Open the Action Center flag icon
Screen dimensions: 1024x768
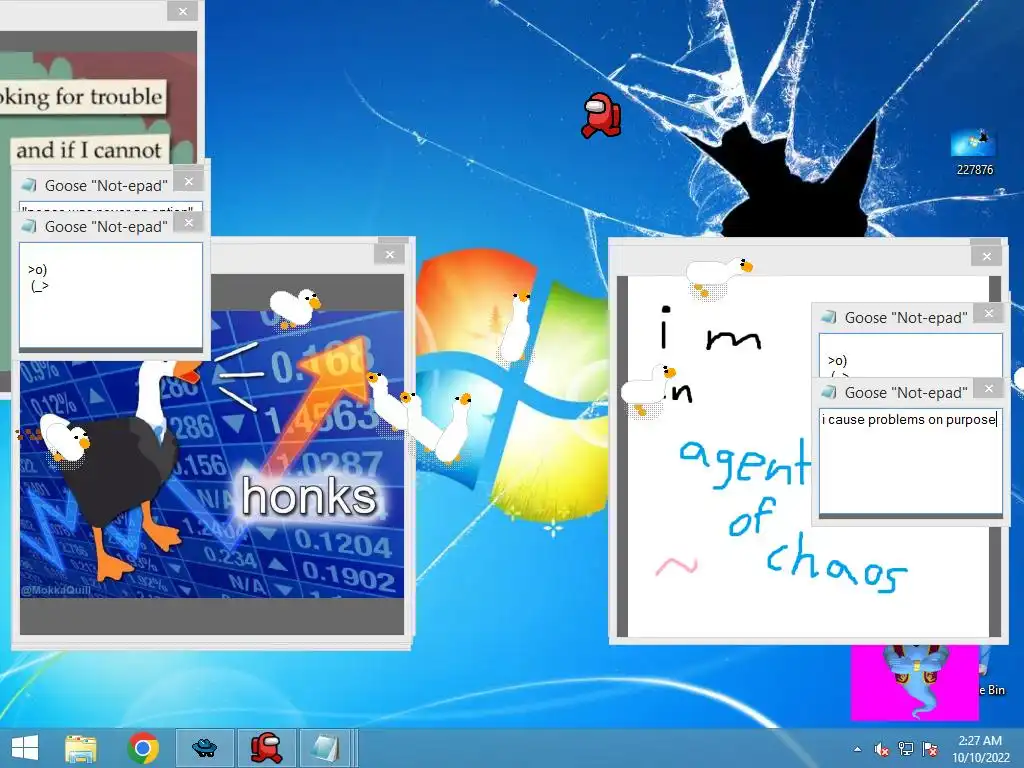[930, 749]
